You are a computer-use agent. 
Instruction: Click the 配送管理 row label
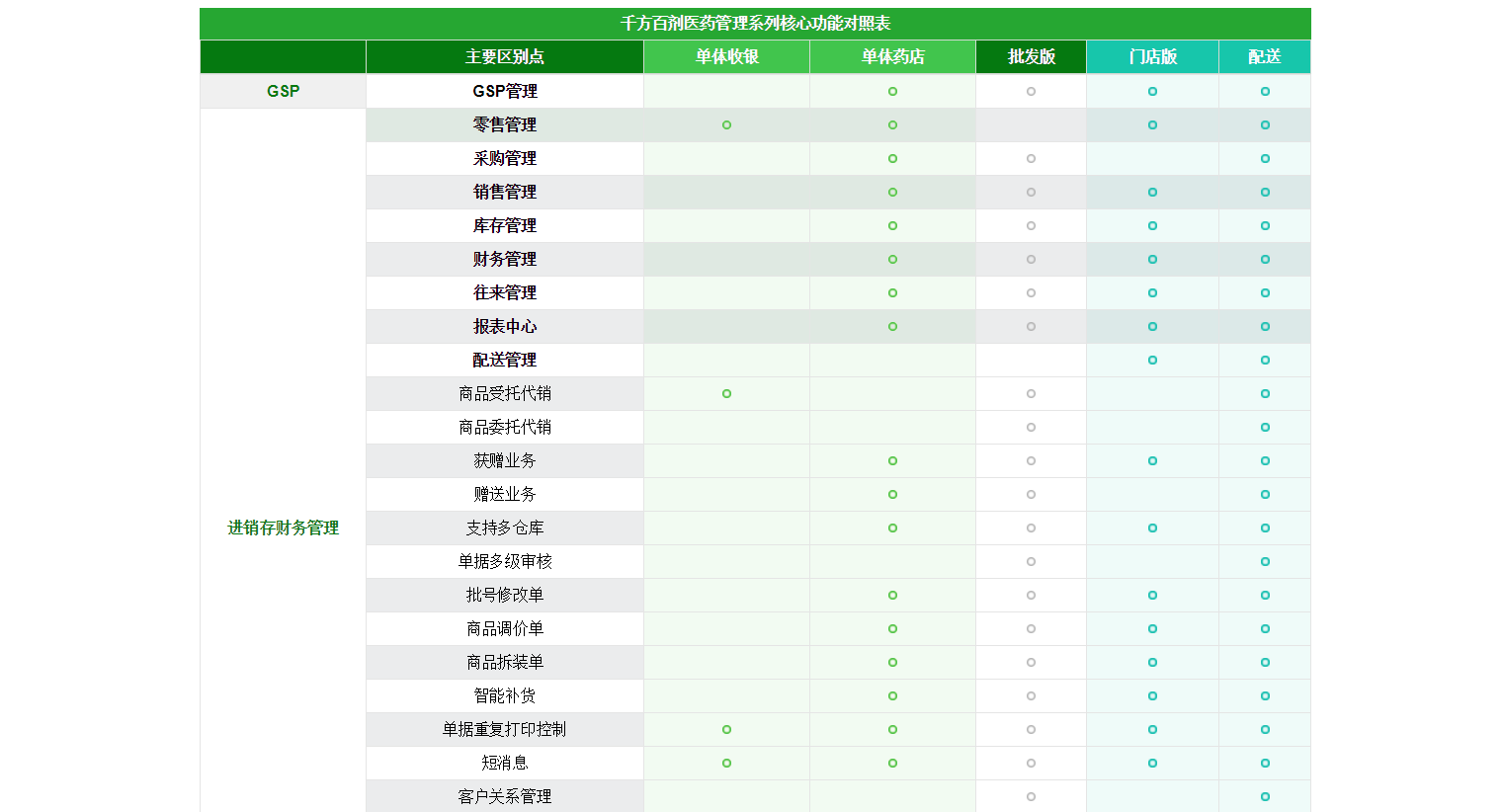click(505, 360)
